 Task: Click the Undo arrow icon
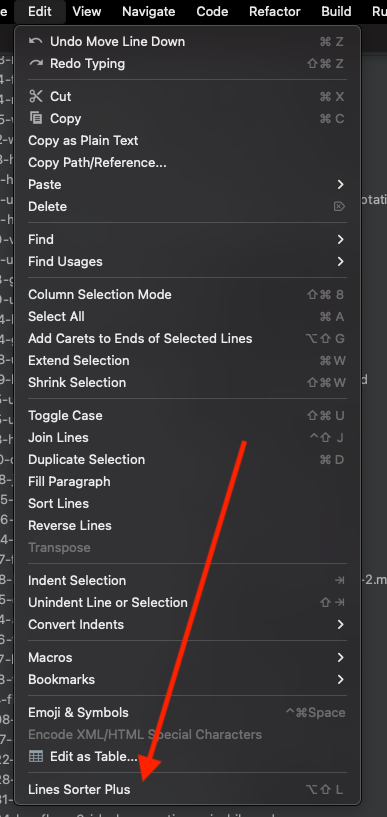click(x=36, y=41)
